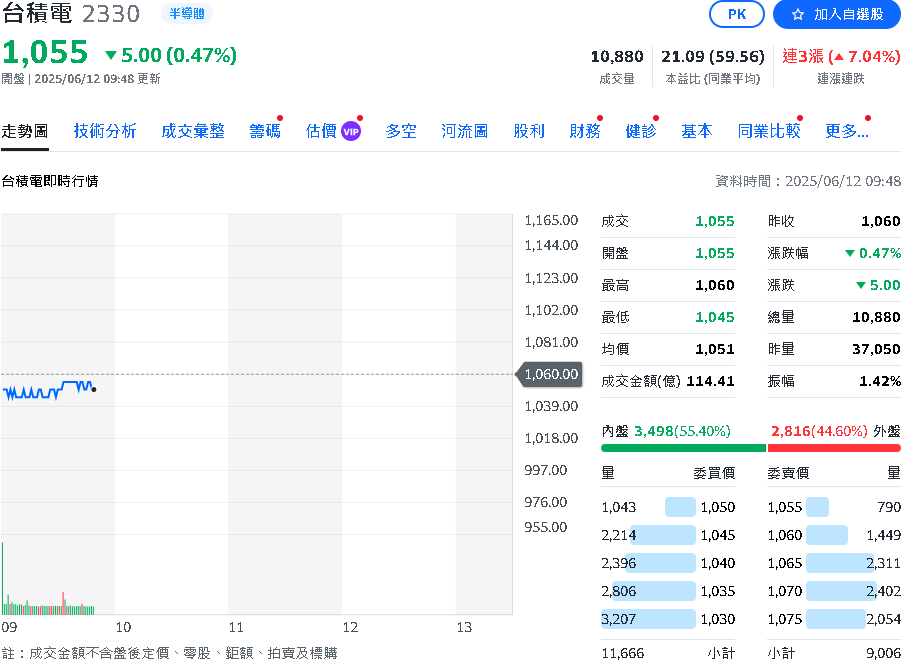View the 股利 dividend tab
Screen dimensions: 904x665
tap(529, 131)
